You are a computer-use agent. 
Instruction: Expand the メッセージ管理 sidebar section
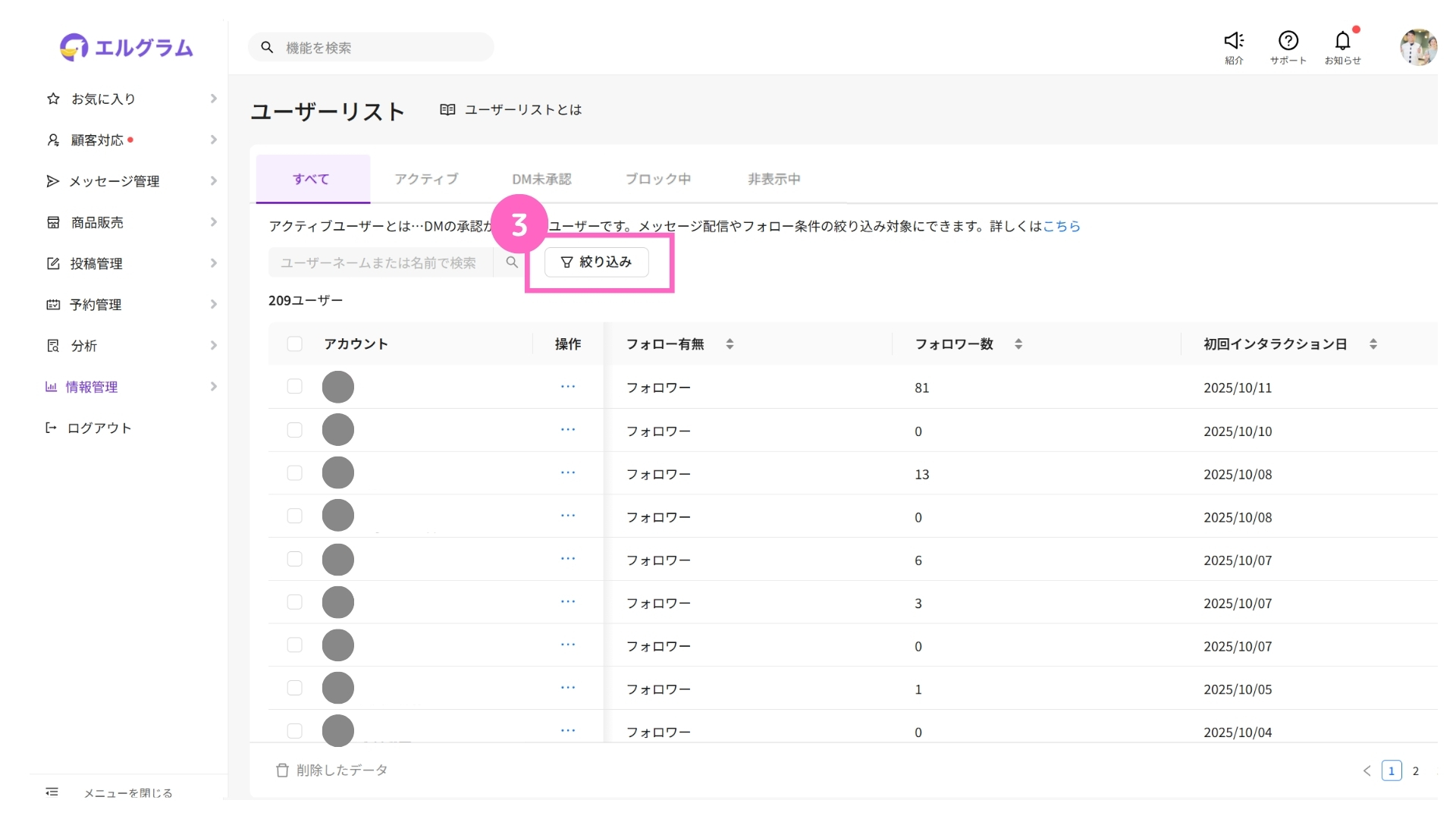point(130,181)
